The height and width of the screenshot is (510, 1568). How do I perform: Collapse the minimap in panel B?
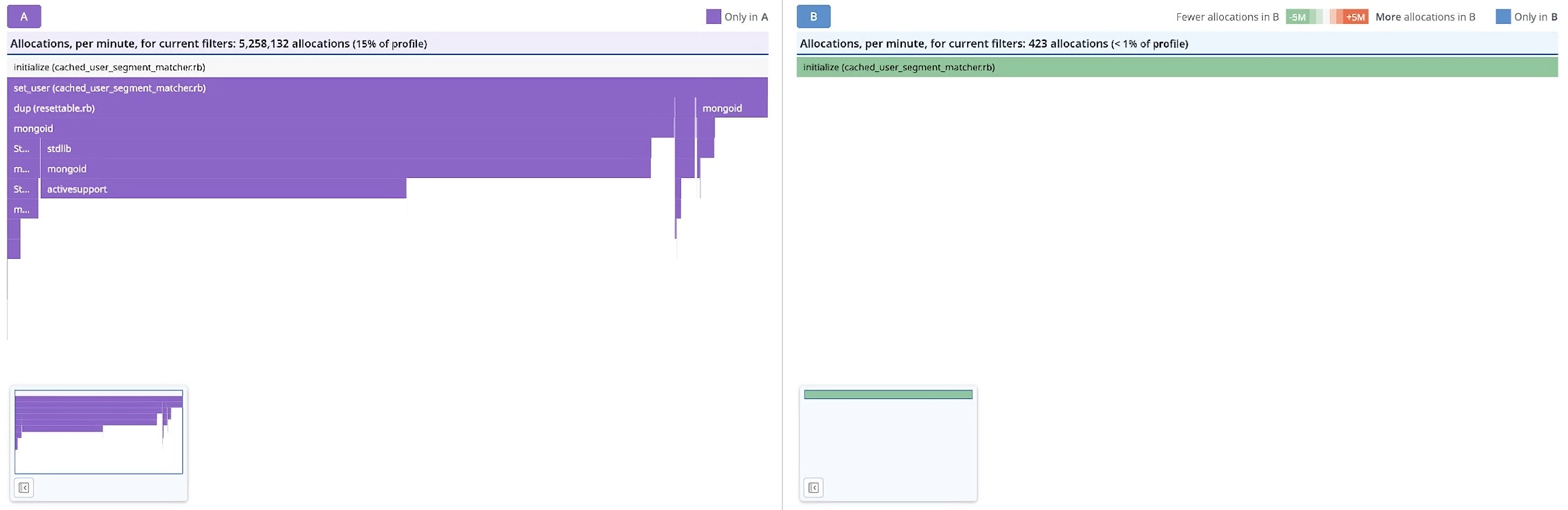pyautogui.click(x=813, y=487)
